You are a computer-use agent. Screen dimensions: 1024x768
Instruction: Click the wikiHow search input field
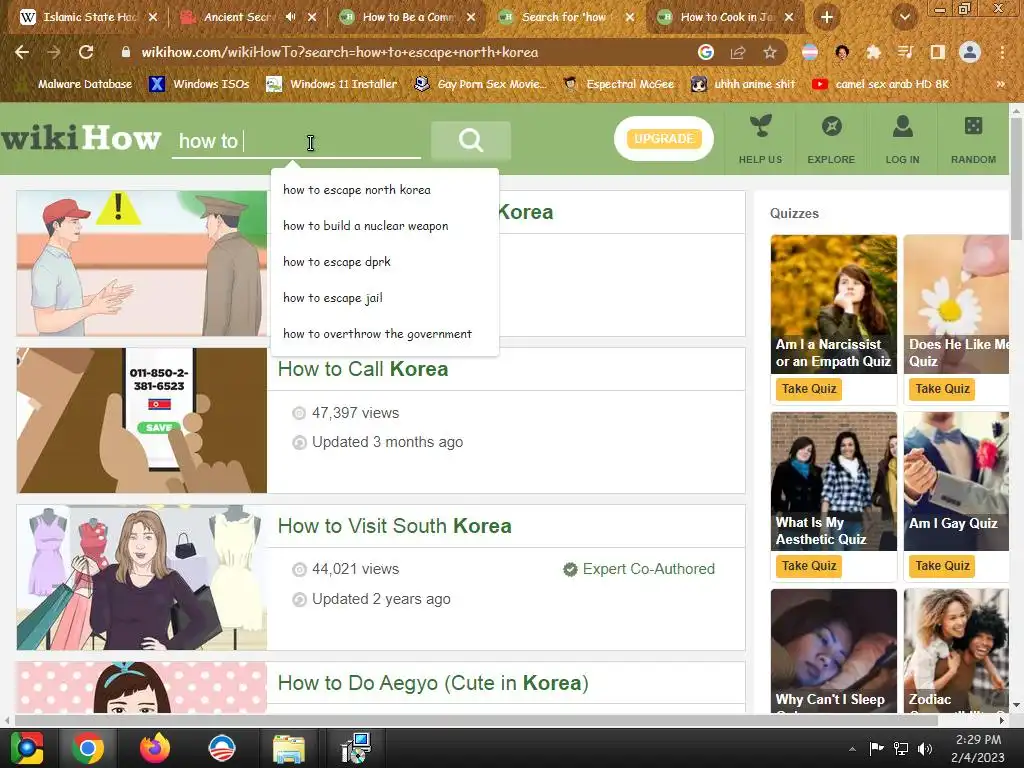(x=296, y=140)
